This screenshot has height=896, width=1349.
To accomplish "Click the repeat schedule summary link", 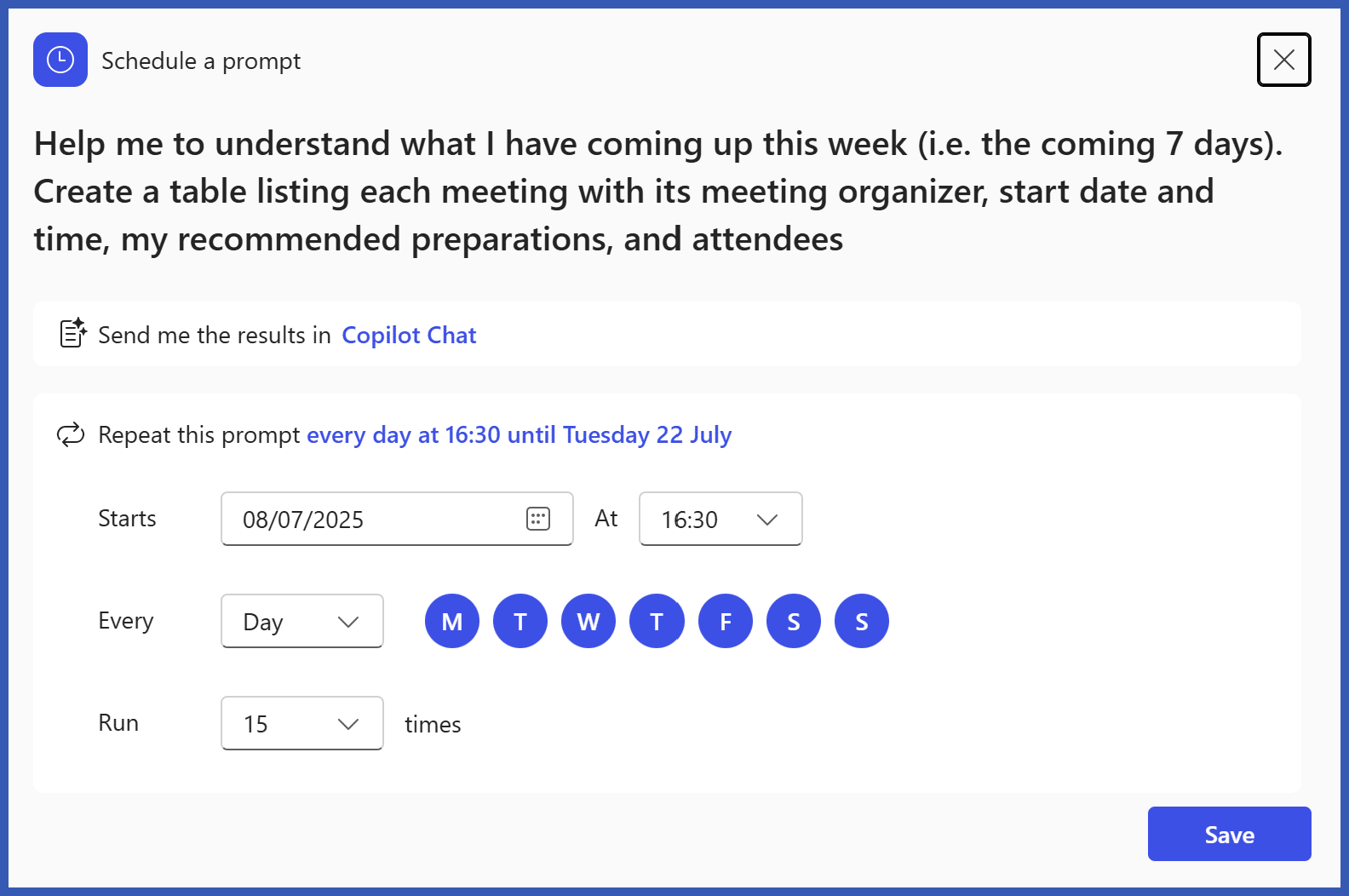I will tap(519, 434).
